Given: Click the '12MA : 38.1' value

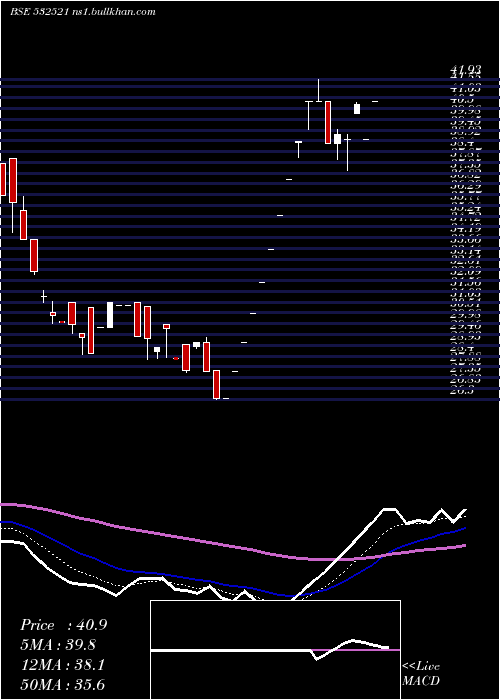Looking at the screenshot, I should [62, 665].
